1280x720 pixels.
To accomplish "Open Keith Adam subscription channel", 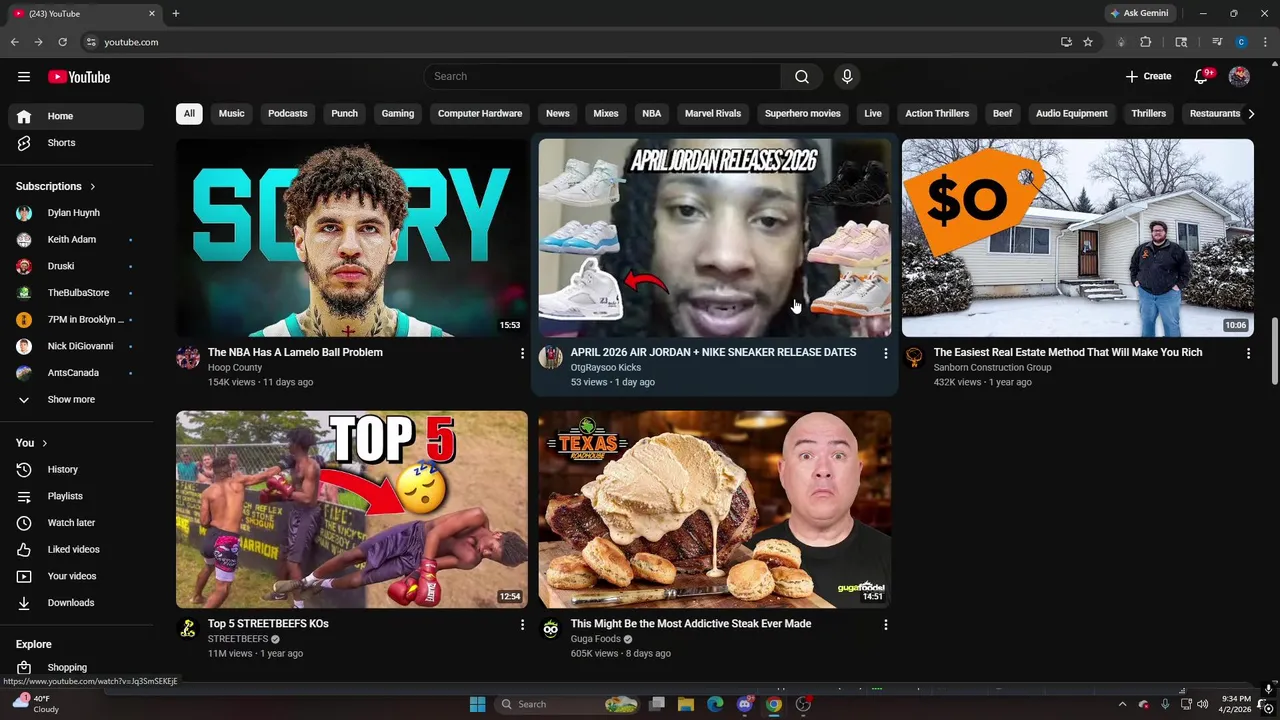I will [x=76, y=240].
